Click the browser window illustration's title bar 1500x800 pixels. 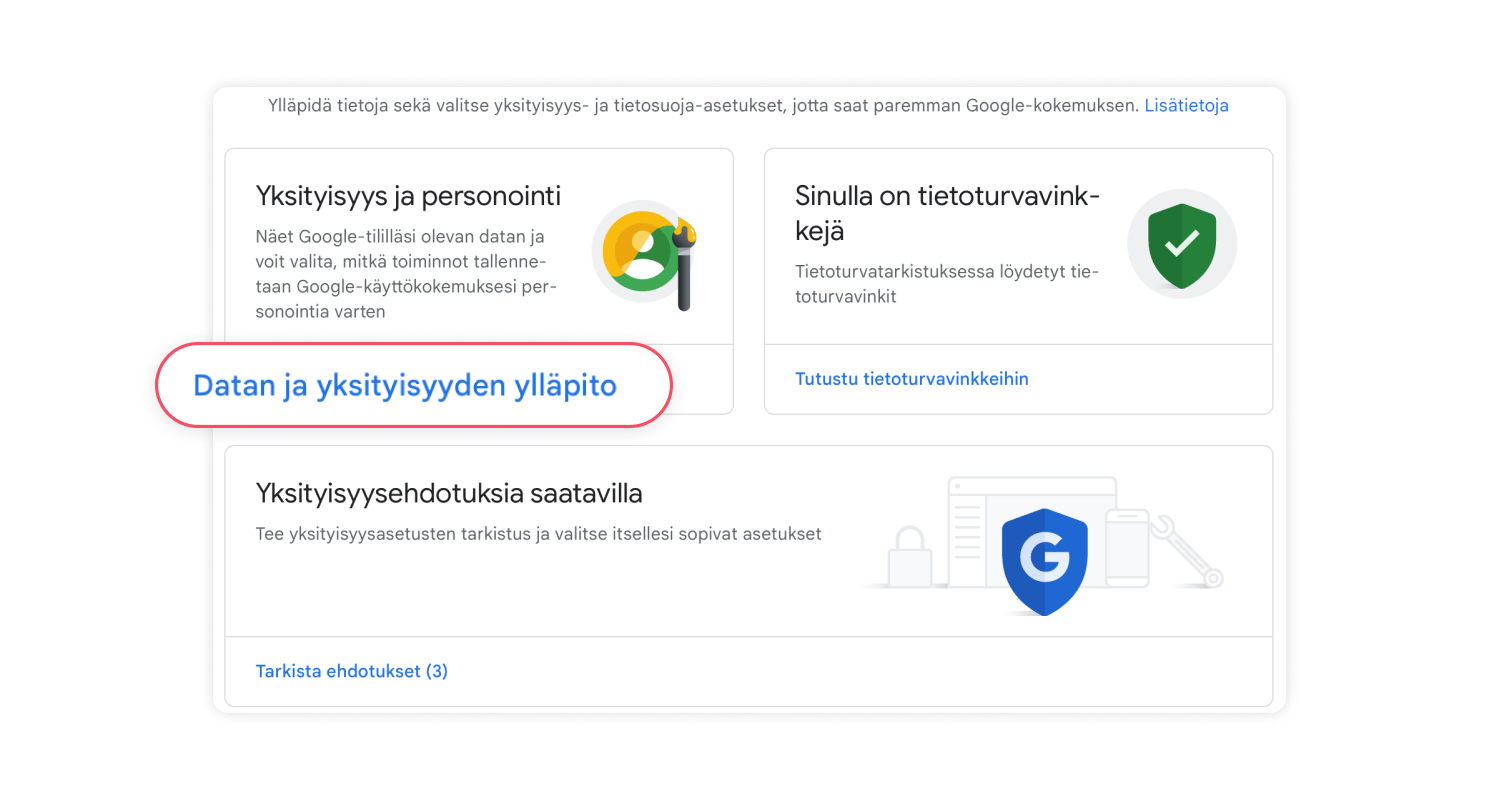click(1030, 485)
